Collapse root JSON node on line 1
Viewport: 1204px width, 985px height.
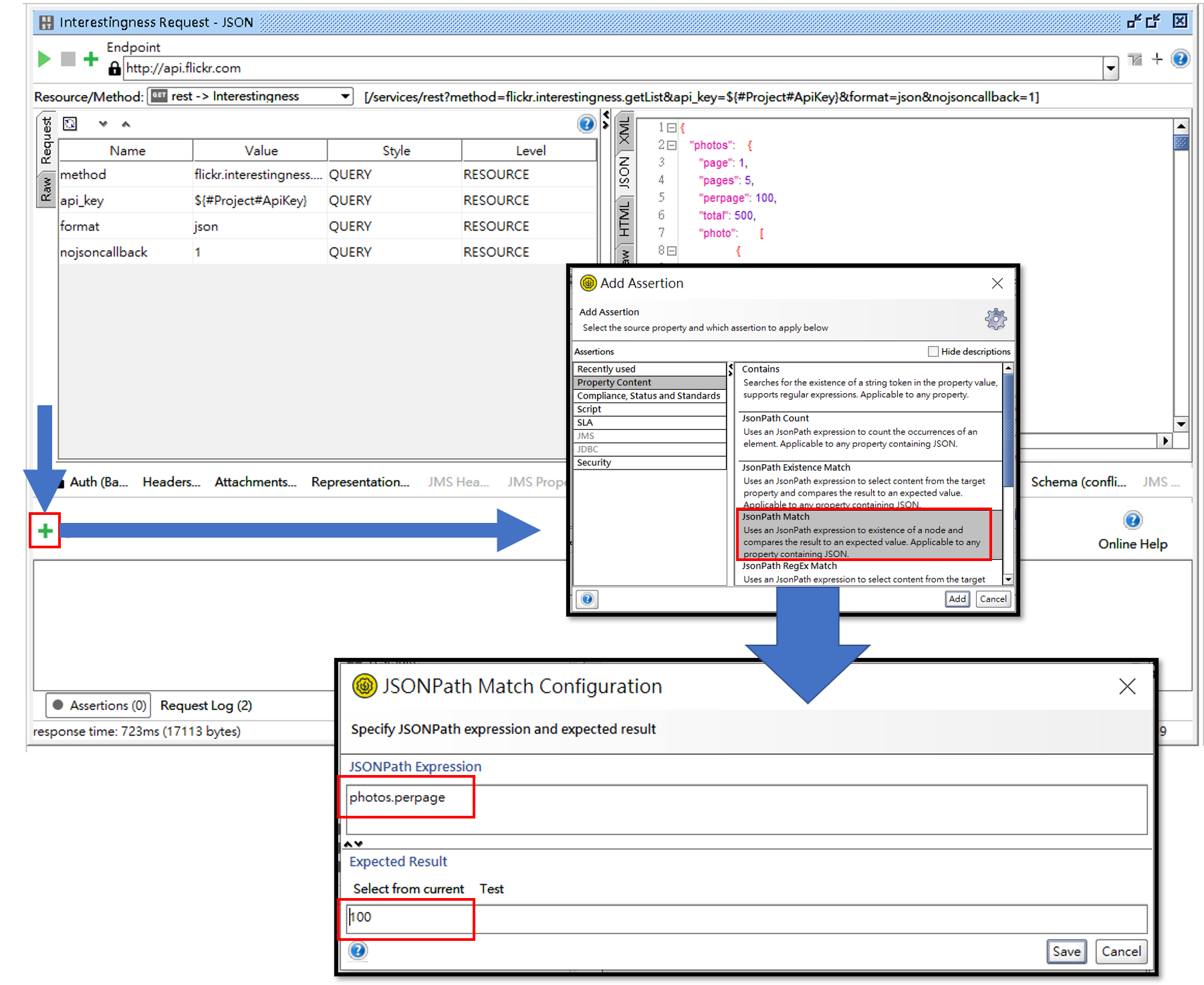point(672,128)
